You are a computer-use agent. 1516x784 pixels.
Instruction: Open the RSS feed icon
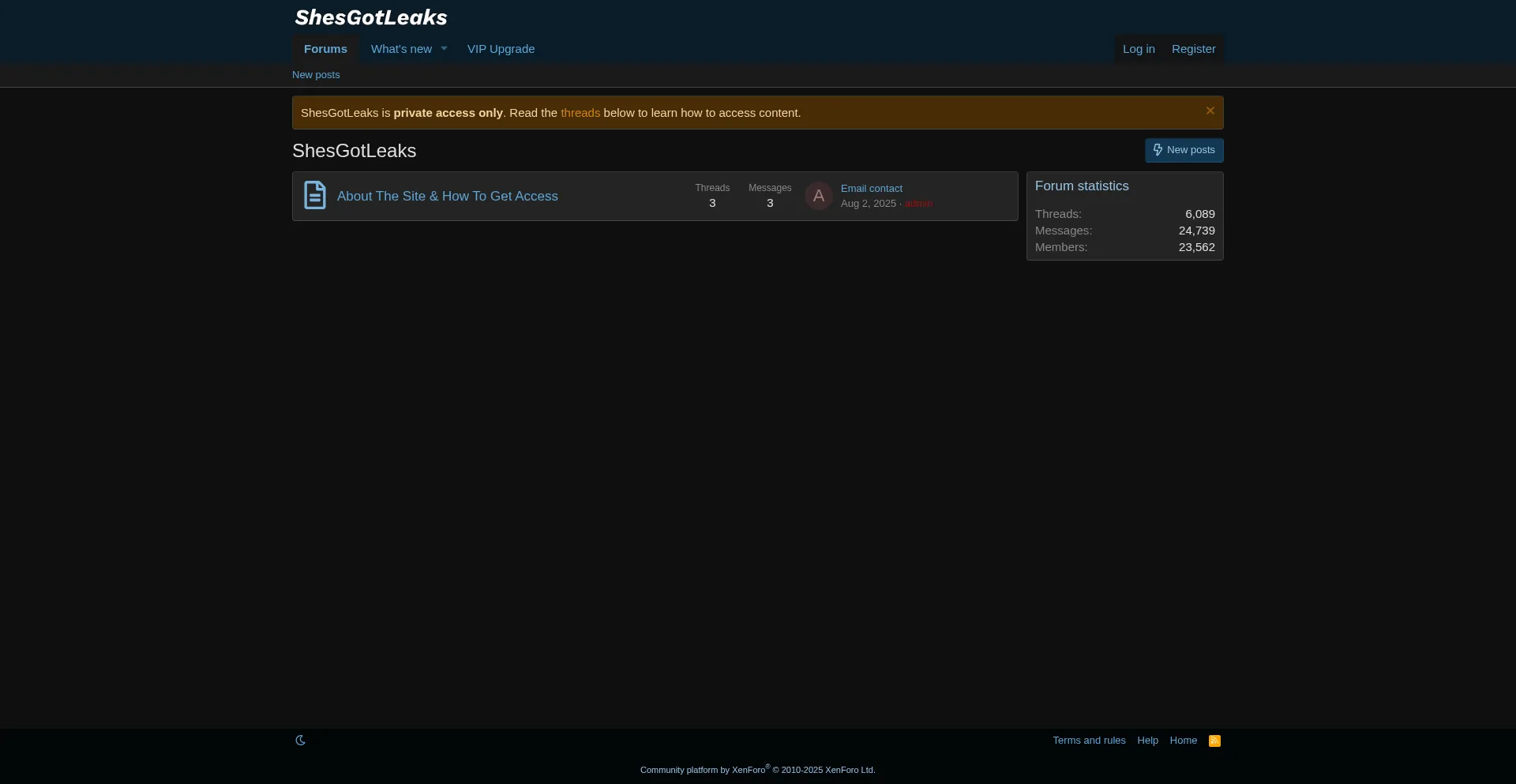(1214, 741)
